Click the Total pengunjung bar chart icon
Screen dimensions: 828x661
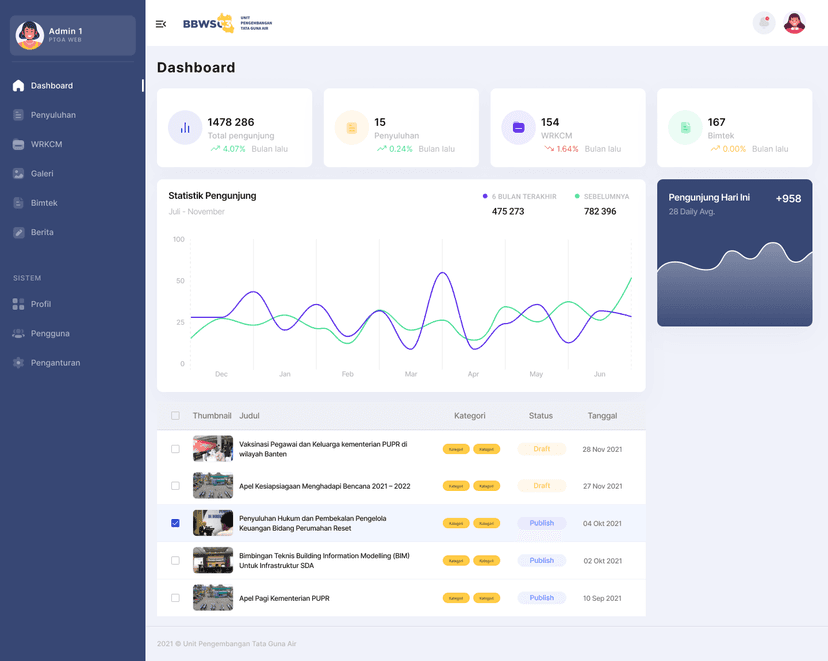(185, 128)
